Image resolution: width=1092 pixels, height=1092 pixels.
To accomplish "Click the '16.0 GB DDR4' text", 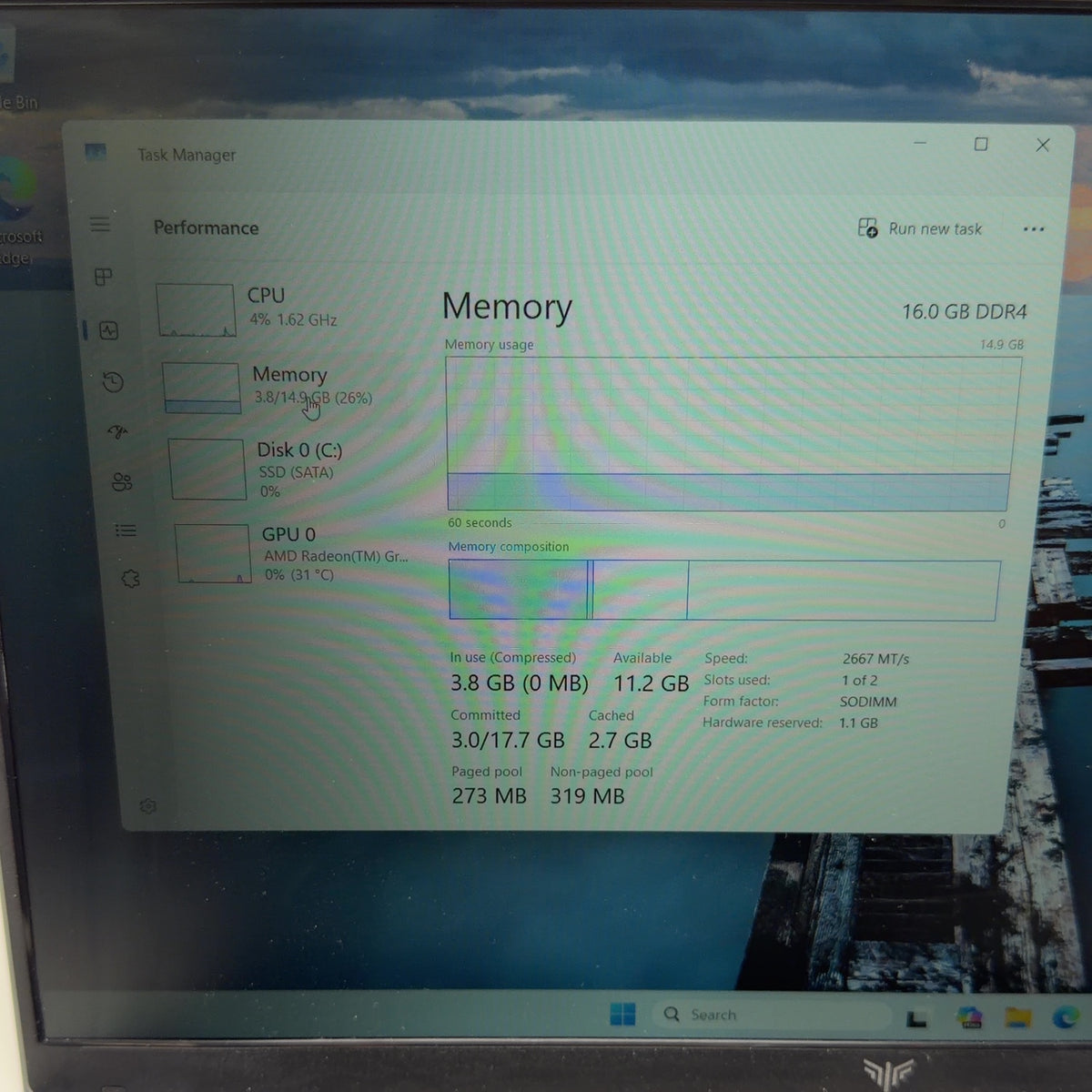I will (964, 312).
